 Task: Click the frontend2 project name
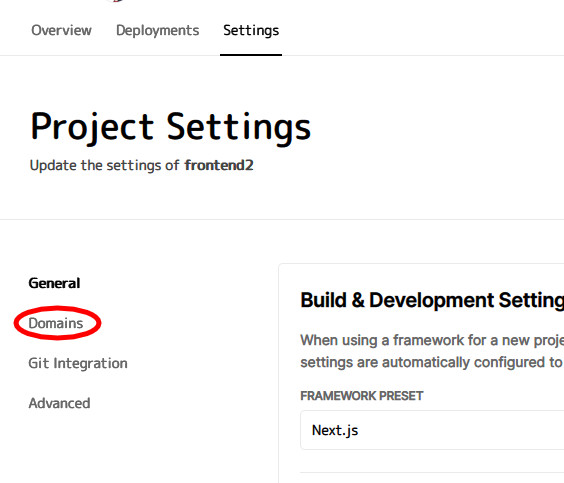click(x=219, y=165)
